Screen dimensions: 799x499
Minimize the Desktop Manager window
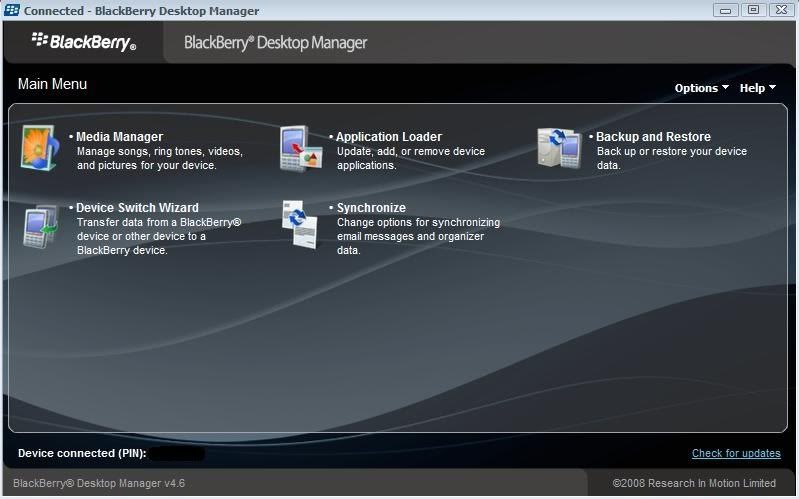[x=726, y=10]
